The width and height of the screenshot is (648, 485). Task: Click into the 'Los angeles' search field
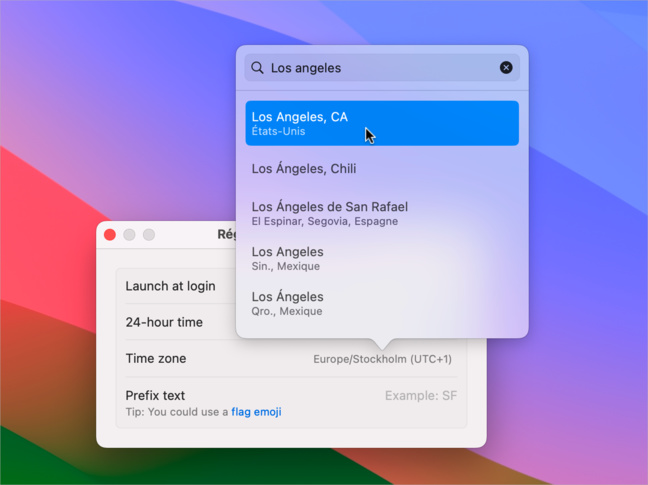tap(382, 68)
